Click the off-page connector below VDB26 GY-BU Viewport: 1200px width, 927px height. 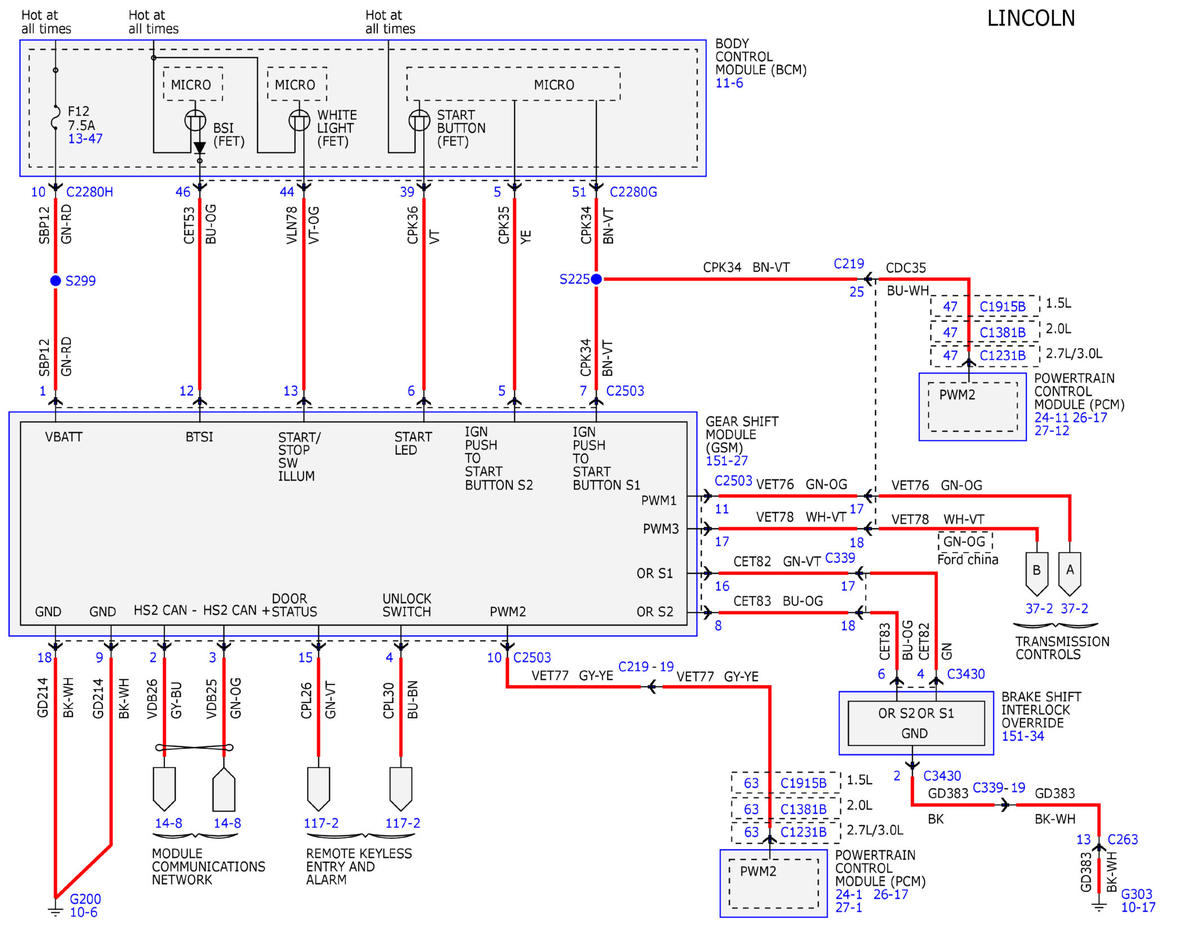point(164,787)
